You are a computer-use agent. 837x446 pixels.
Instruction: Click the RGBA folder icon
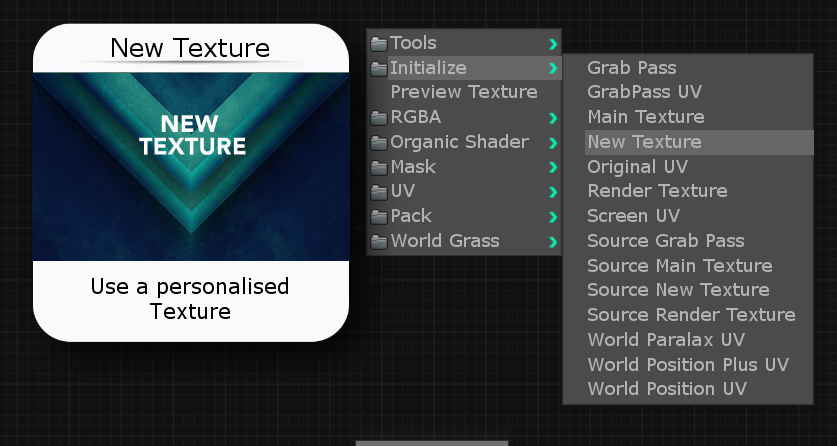[379, 117]
